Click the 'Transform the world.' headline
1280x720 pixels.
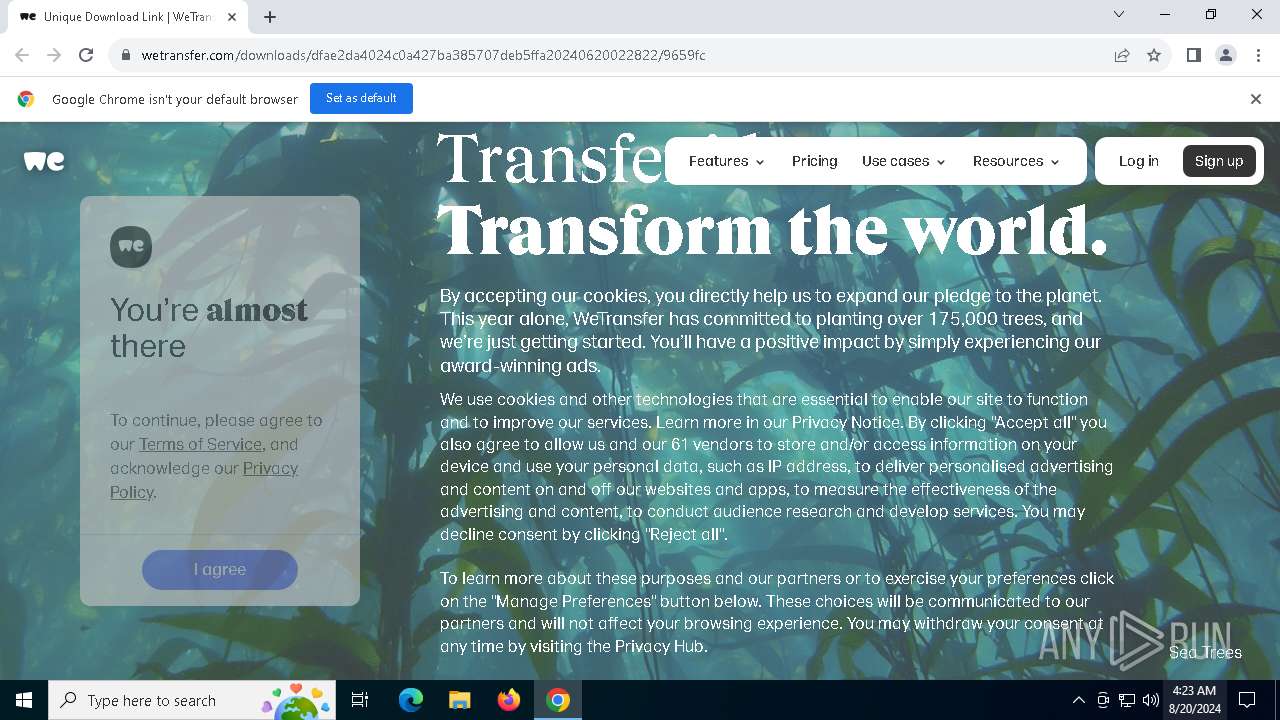pos(773,231)
